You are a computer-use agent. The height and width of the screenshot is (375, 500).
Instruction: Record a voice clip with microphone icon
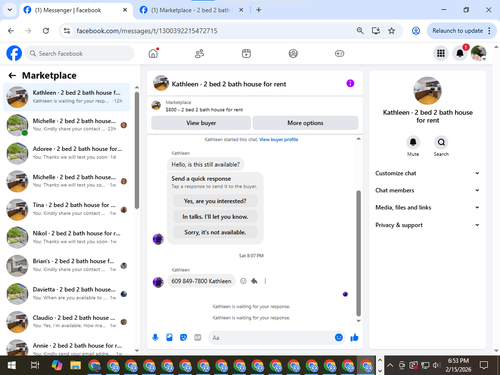click(155, 338)
